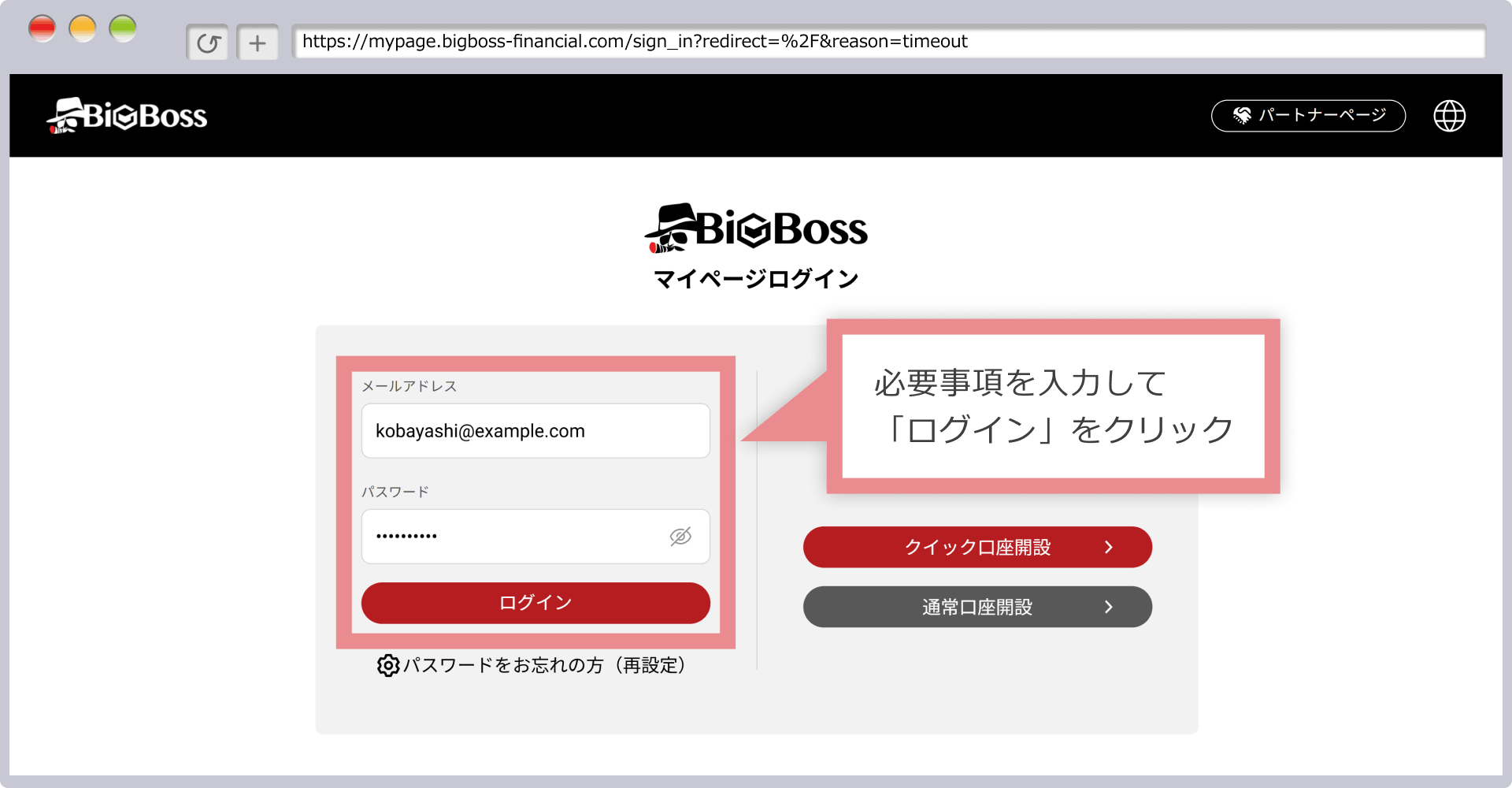Click the red ログイン button

tap(535, 603)
